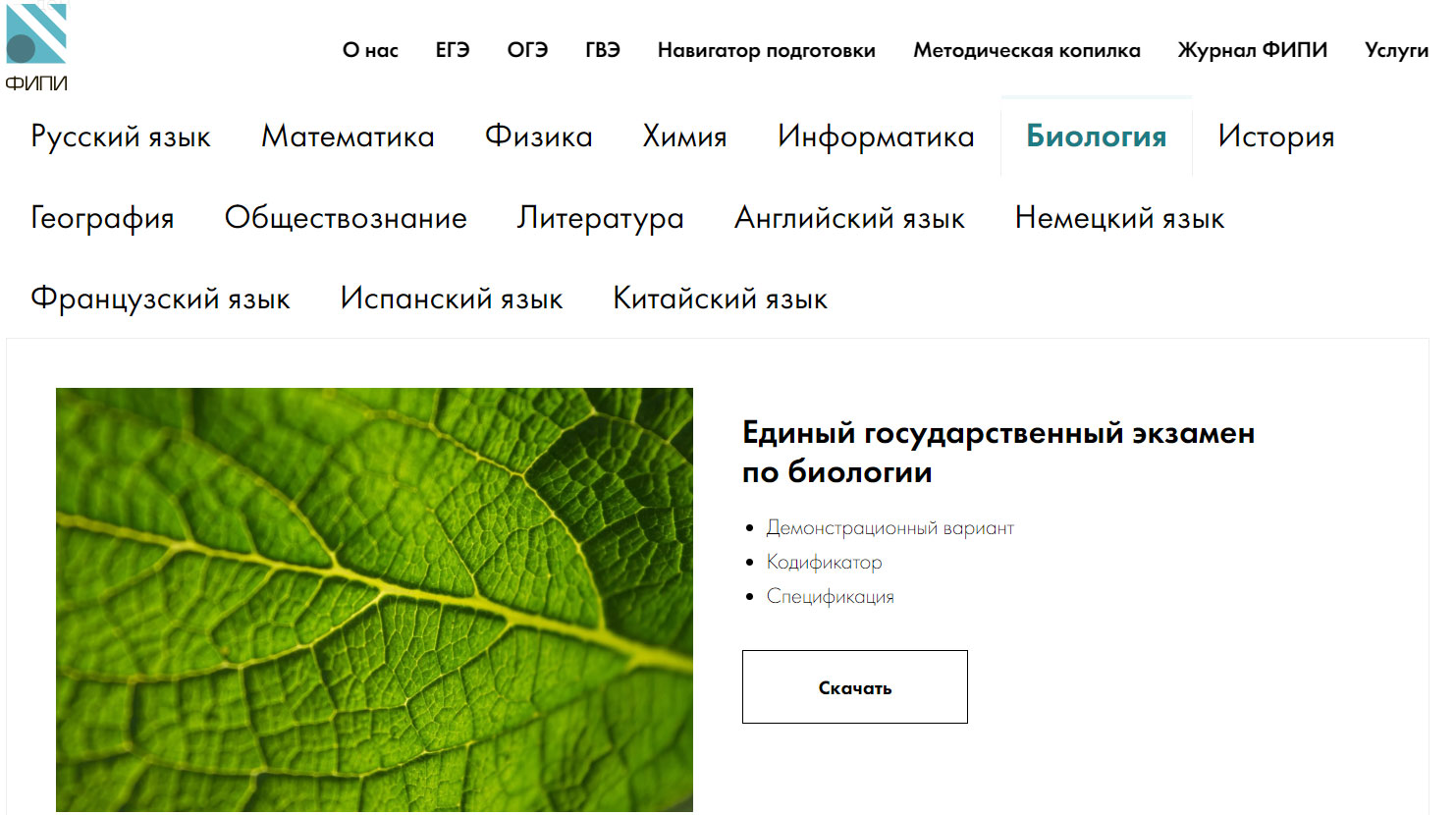Viewport: 1456px width, 815px height.
Task: Open Журнал ФИПИ menu item
Action: click(1253, 50)
